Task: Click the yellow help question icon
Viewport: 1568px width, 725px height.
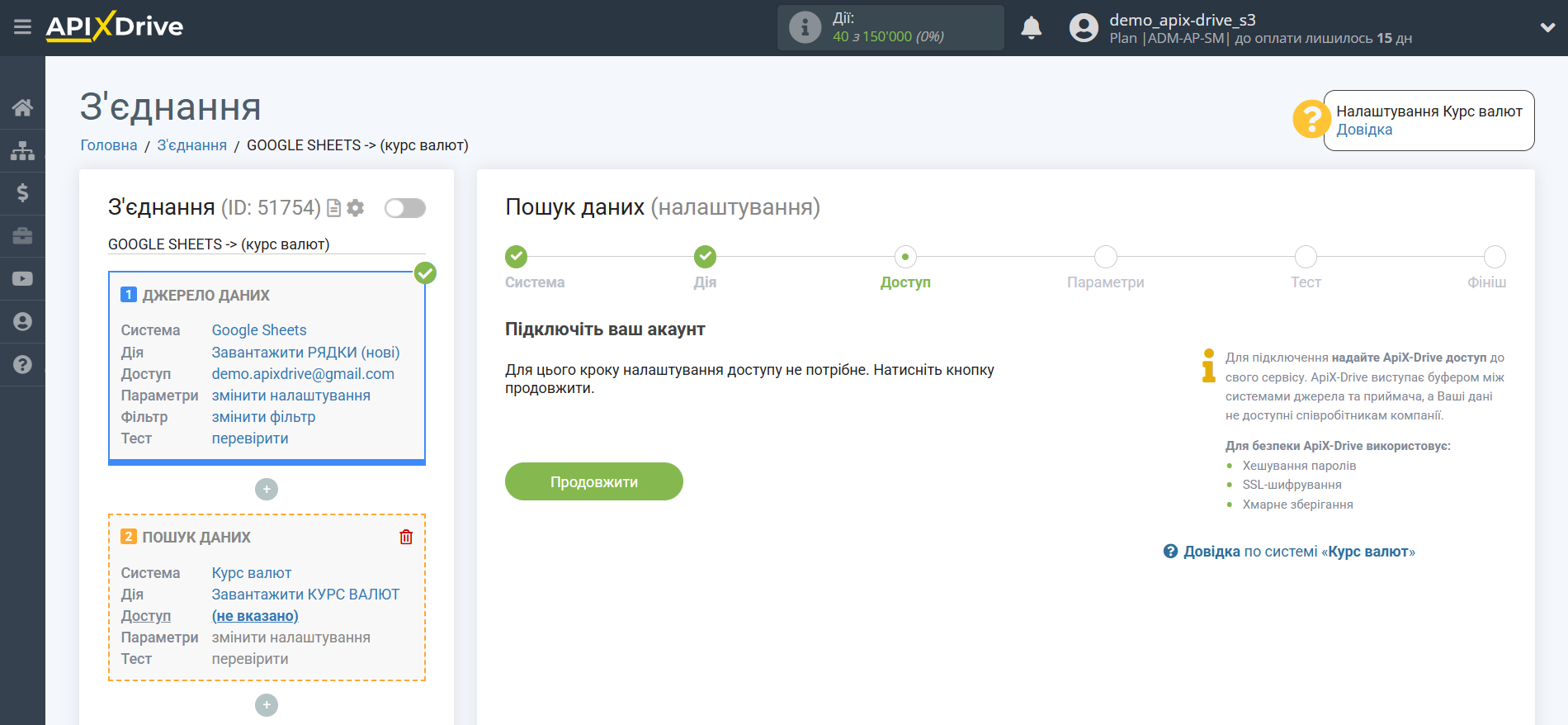Action: pyautogui.click(x=1311, y=119)
